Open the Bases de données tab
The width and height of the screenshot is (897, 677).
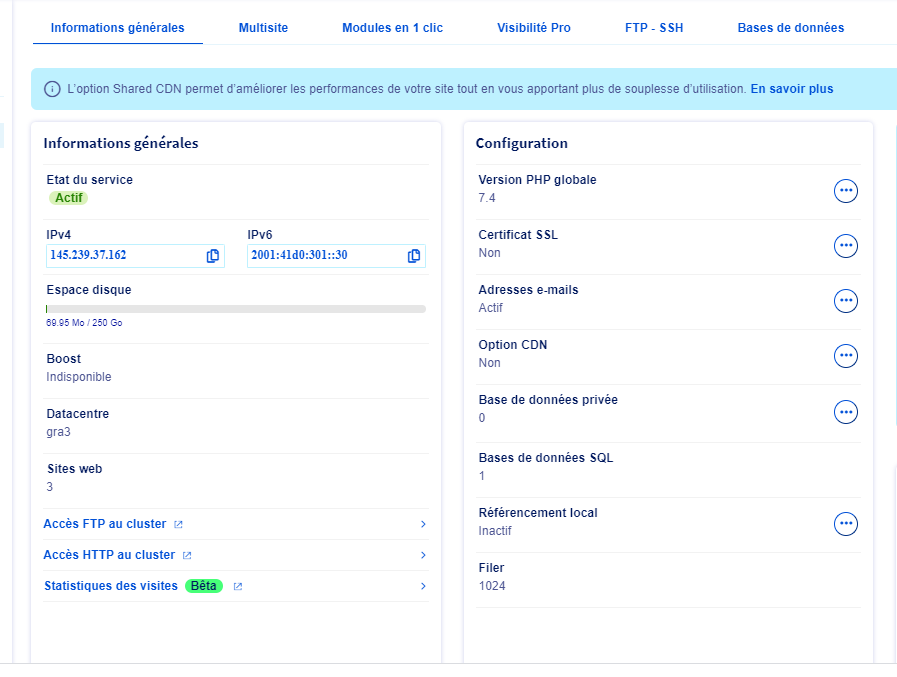(x=790, y=28)
